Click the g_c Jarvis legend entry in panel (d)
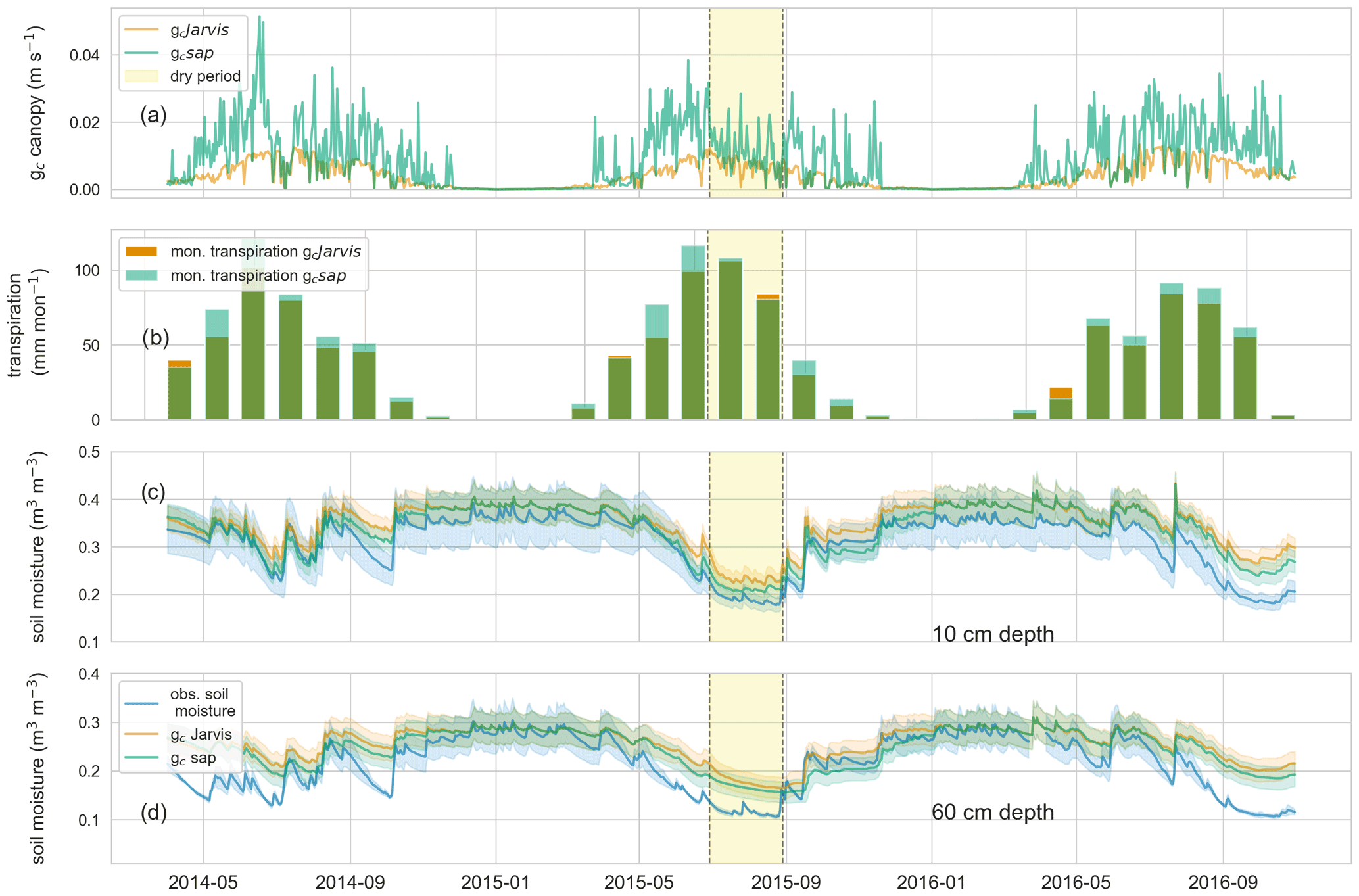This screenshot has height=896, width=1359. coord(201,734)
